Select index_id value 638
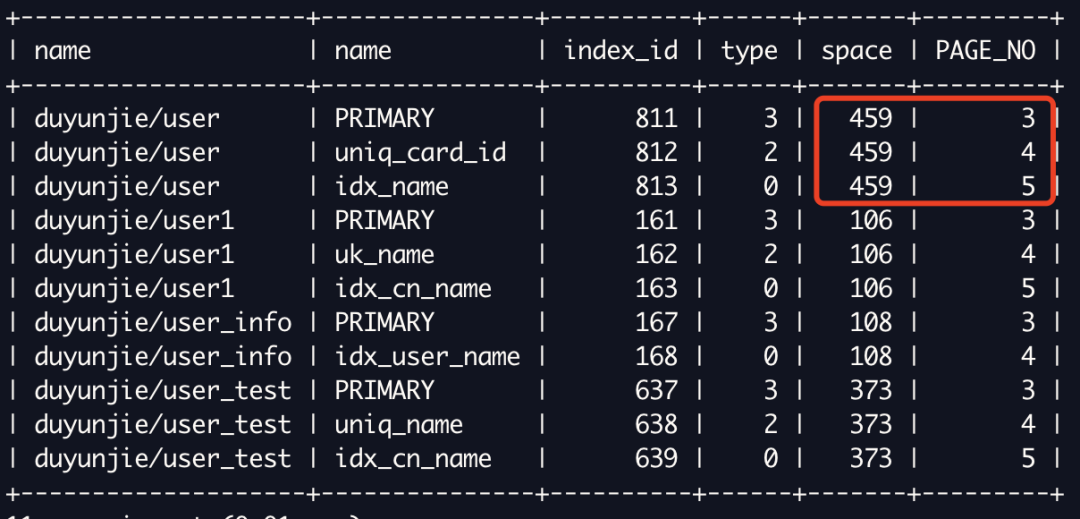 (656, 425)
